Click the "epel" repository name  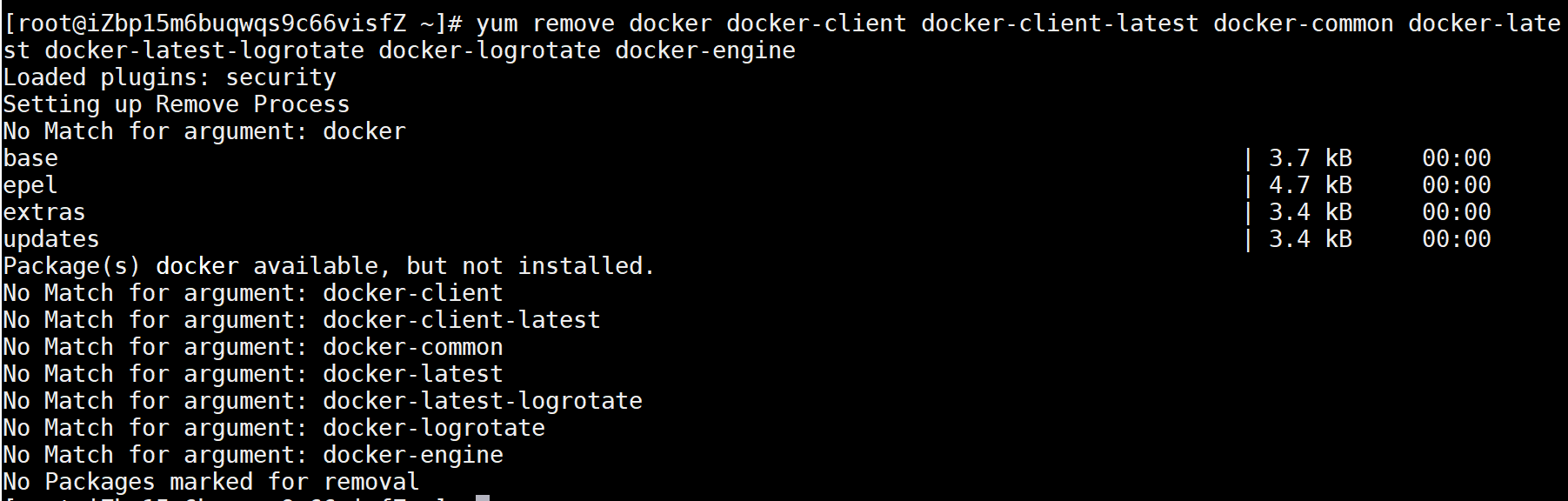click(x=30, y=185)
